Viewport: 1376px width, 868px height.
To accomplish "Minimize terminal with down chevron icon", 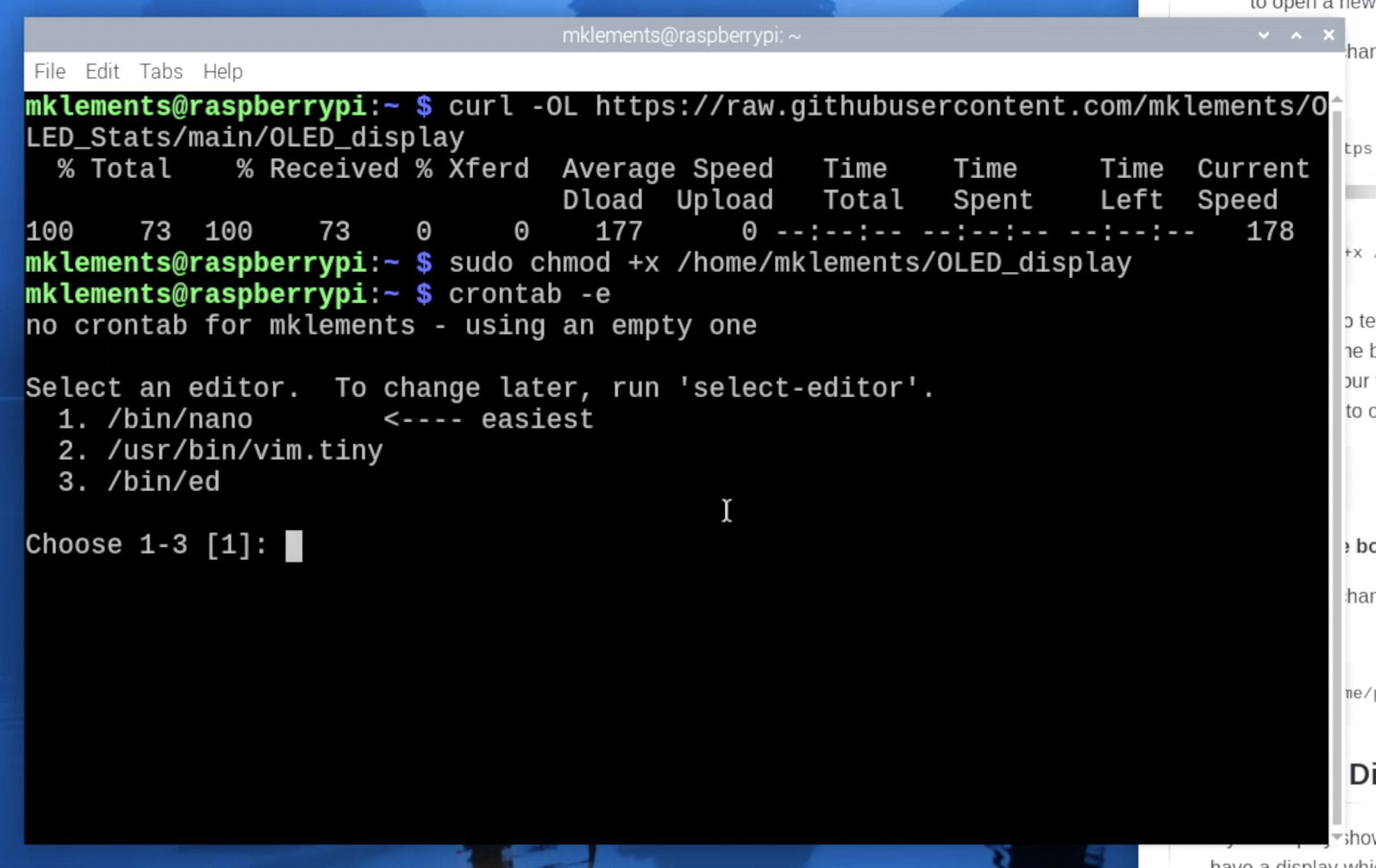I will tap(1264, 35).
